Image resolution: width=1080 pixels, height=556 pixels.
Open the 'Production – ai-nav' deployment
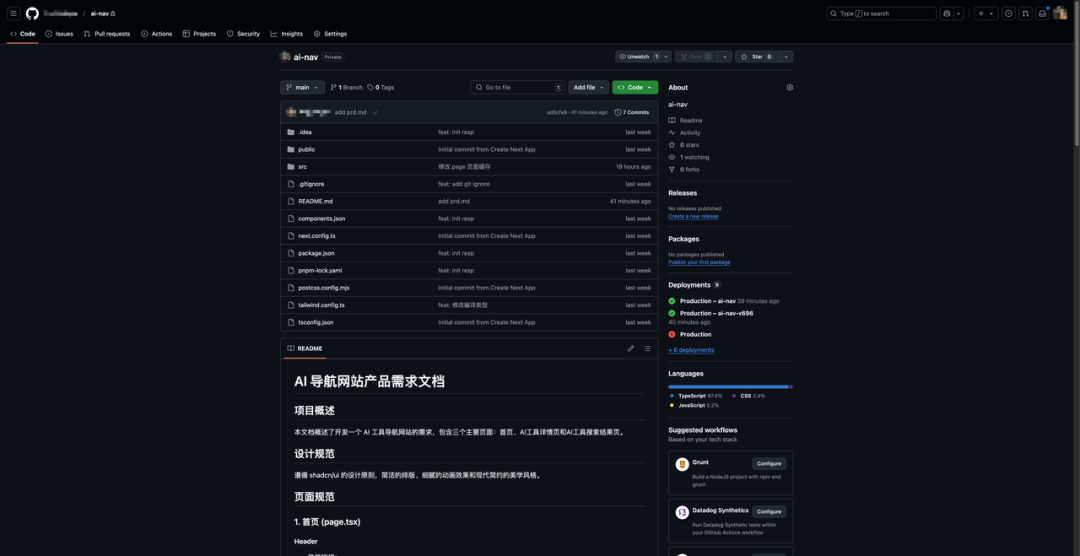tap(708, 301)
